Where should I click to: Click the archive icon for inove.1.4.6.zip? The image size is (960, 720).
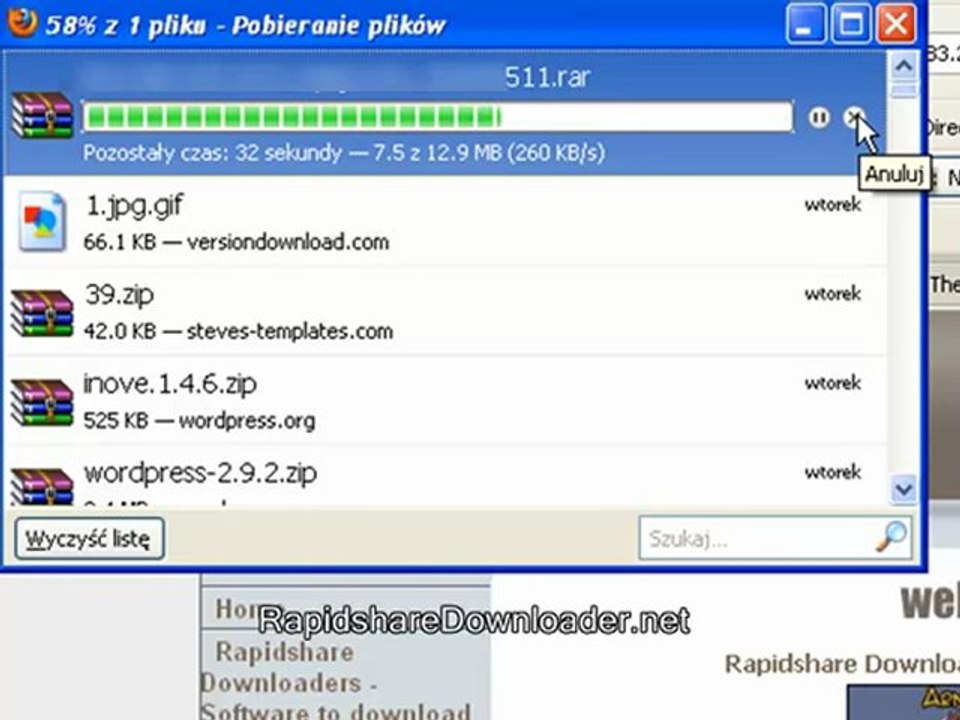[42, 402]
